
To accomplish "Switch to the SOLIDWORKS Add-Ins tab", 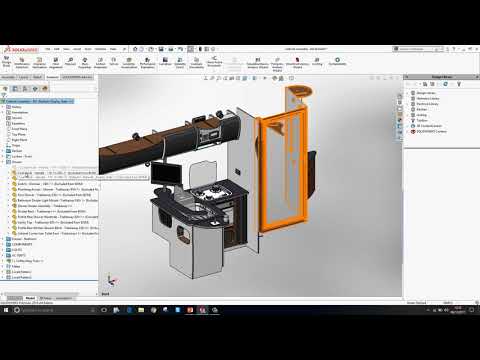I will pos(77,77).
